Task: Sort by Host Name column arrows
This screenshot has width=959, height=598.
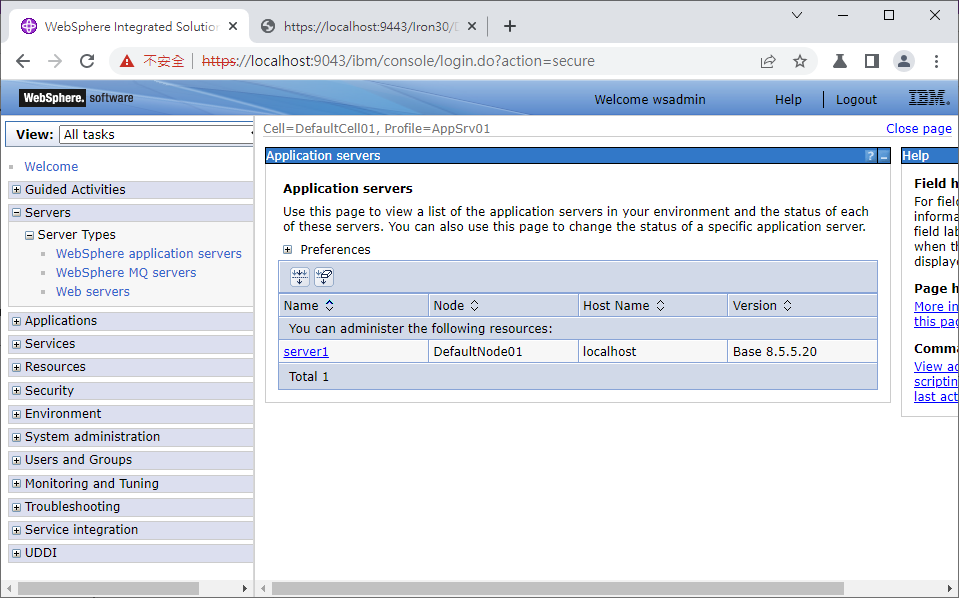Action: (661, 305)
